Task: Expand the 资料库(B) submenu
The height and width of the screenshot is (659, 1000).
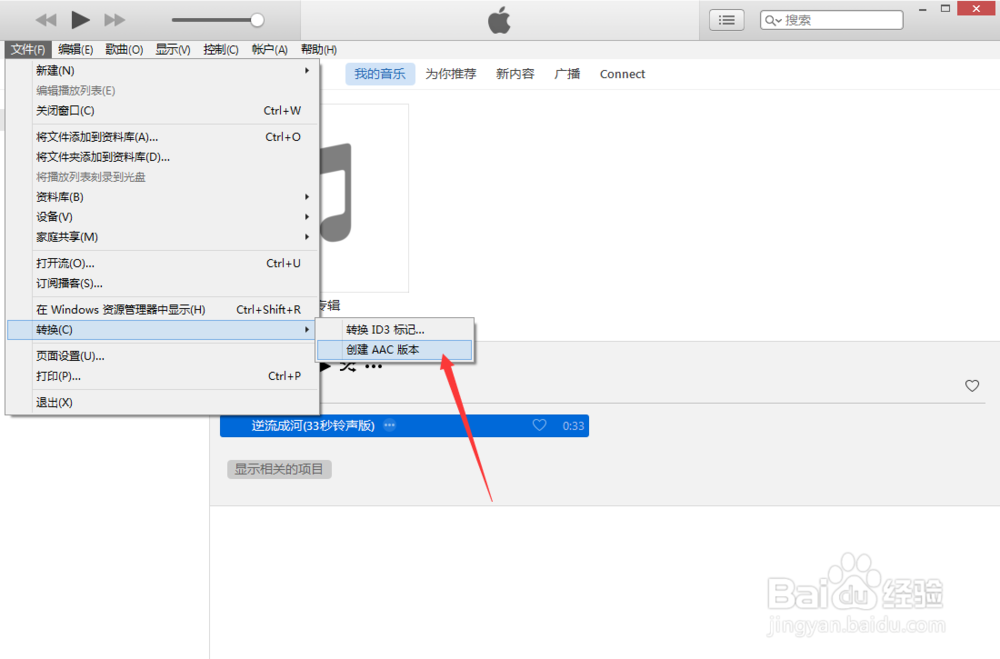Action: tap(307, 197)
